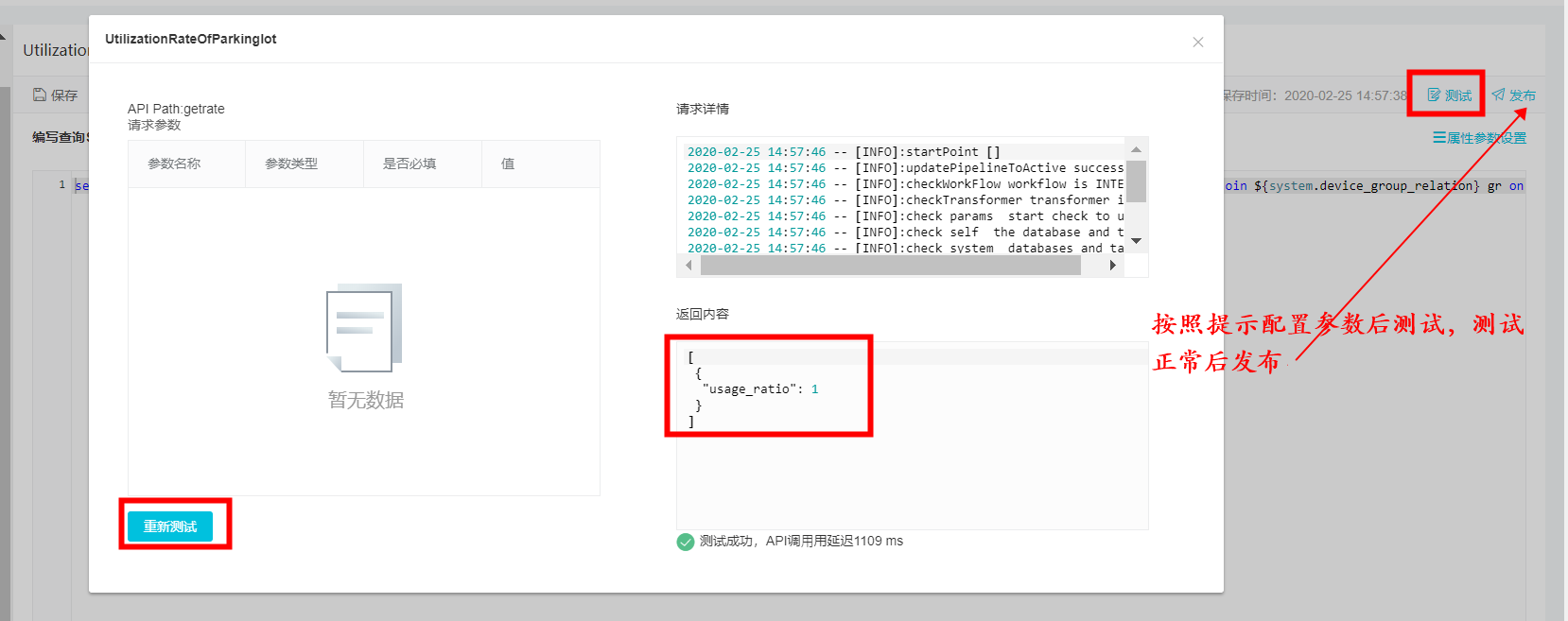Click the check self the database log line
The height and width of the screenshot is (621, 1568).
click(905, 232)
